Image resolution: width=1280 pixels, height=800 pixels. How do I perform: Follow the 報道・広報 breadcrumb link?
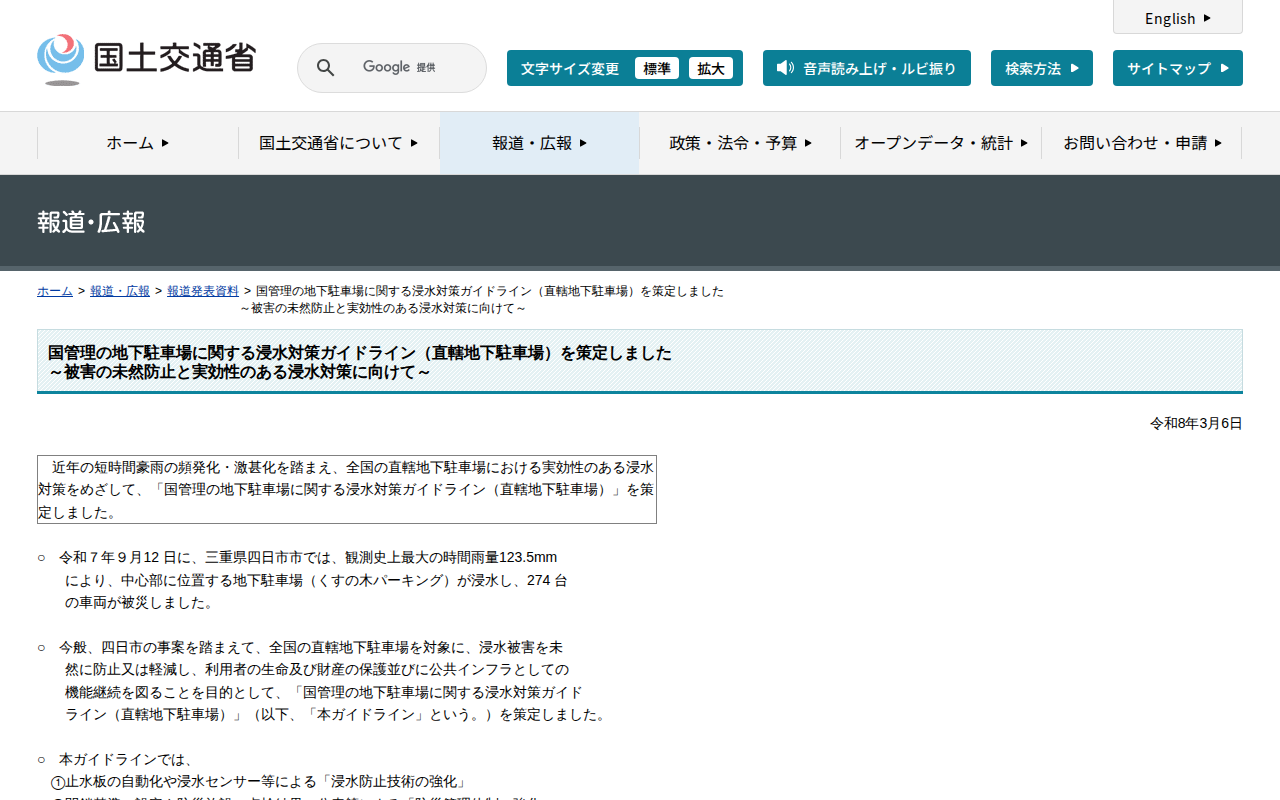click(x=120, y=291)
